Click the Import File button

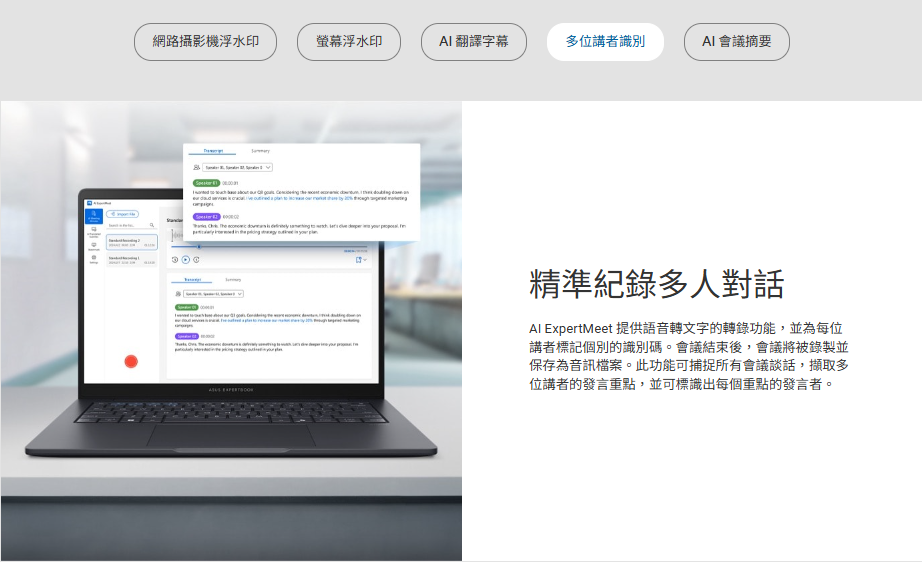click(123, 214)
